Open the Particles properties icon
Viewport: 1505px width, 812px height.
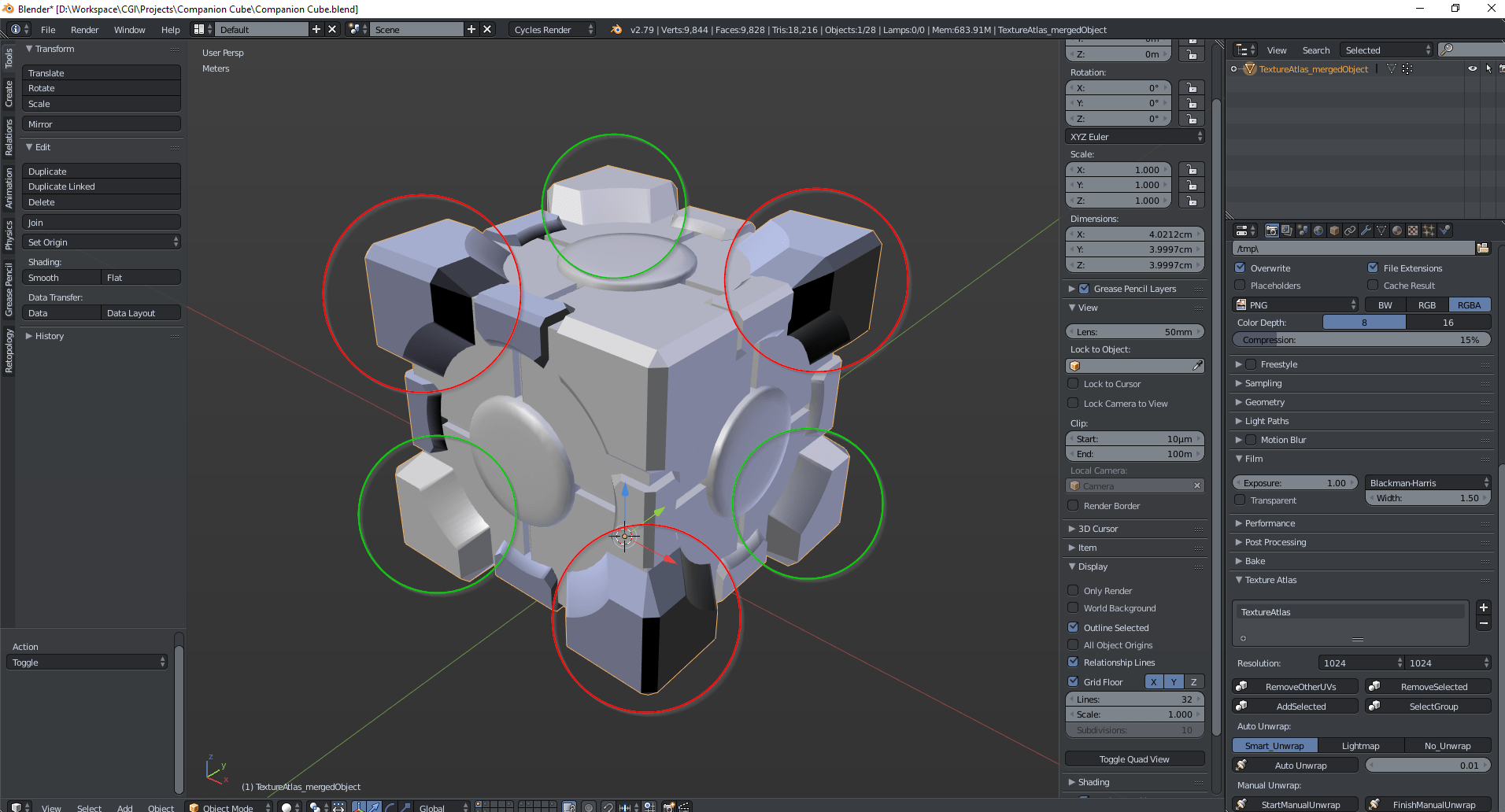tap(1429, 230)
